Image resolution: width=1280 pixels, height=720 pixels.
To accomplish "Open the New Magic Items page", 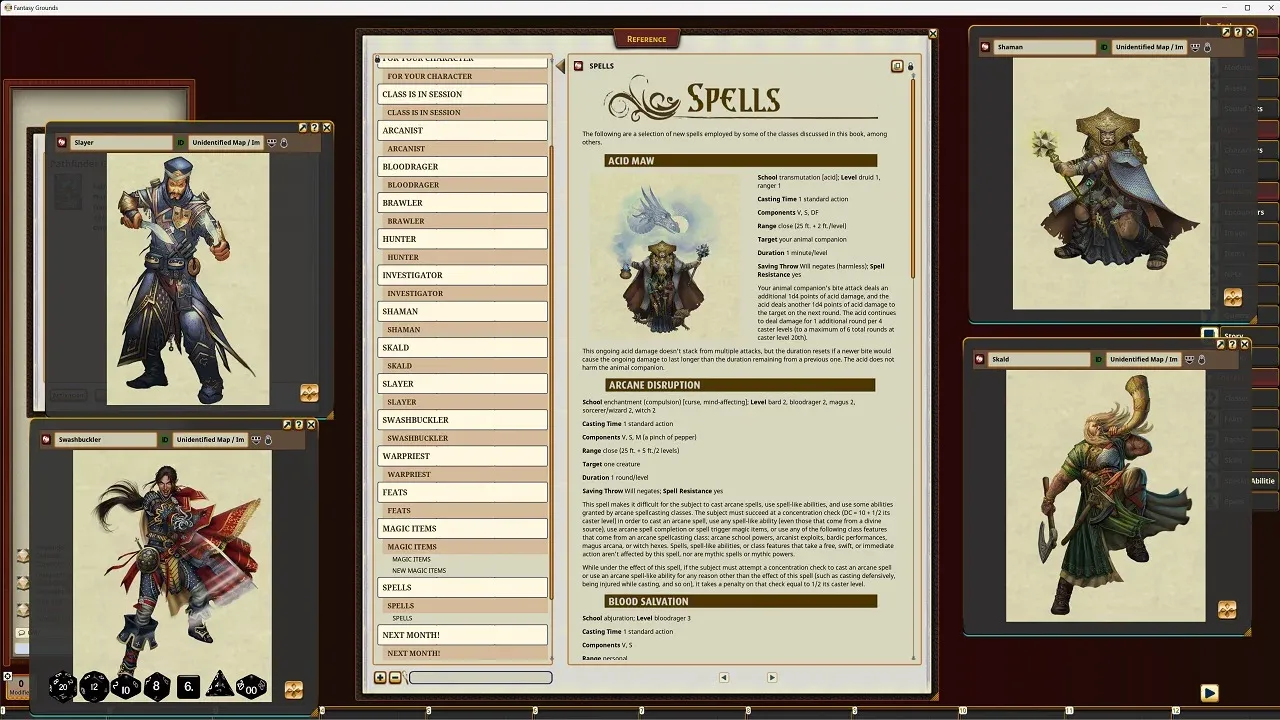I will 419,570.
